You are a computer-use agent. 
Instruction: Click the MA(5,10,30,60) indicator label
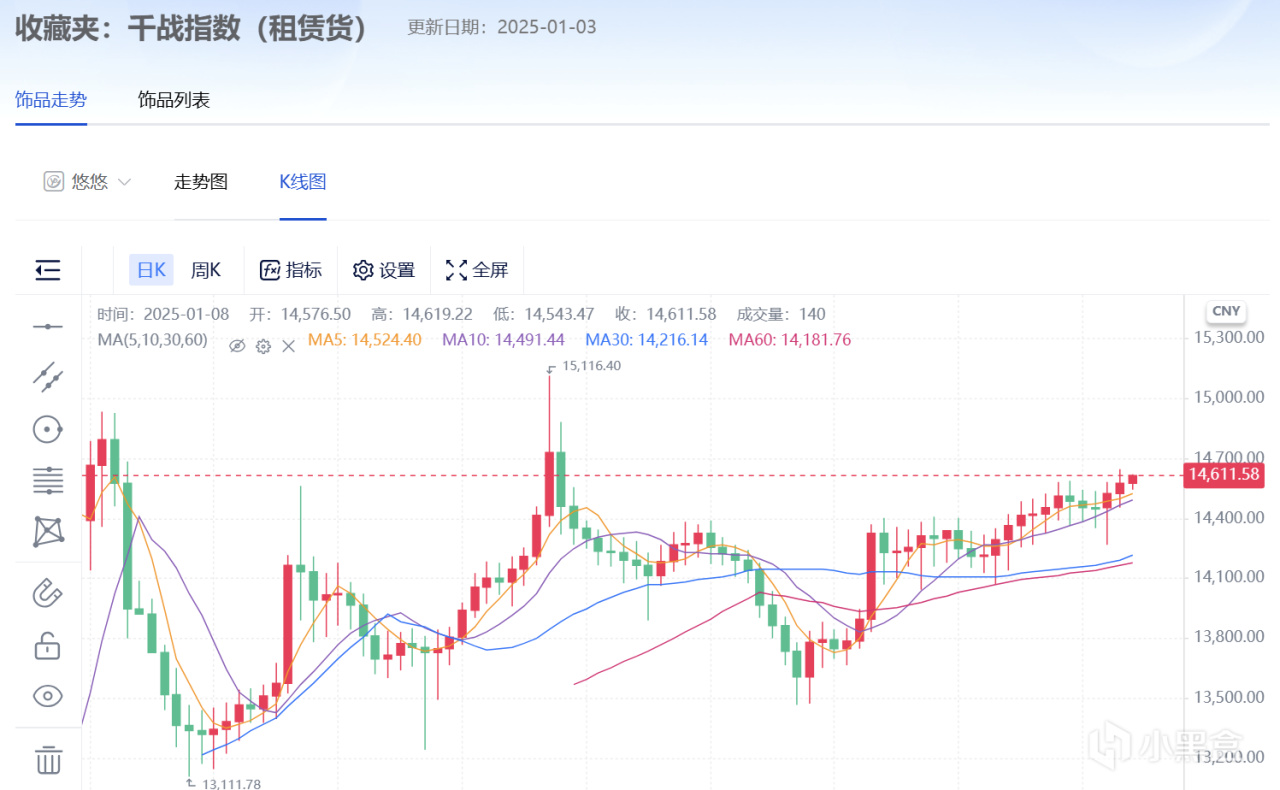pyautogui.click(x=152, y=340)
